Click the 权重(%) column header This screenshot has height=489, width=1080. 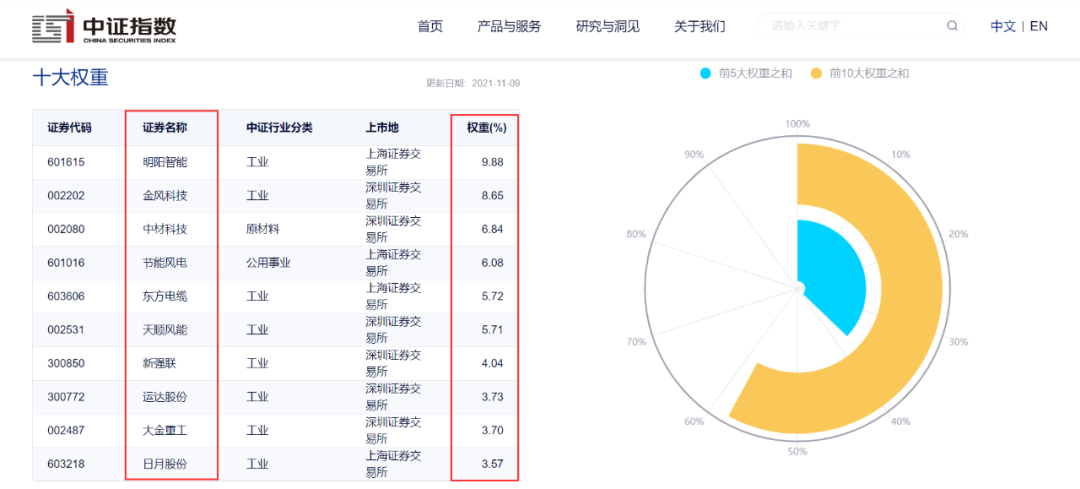[486, 128]
